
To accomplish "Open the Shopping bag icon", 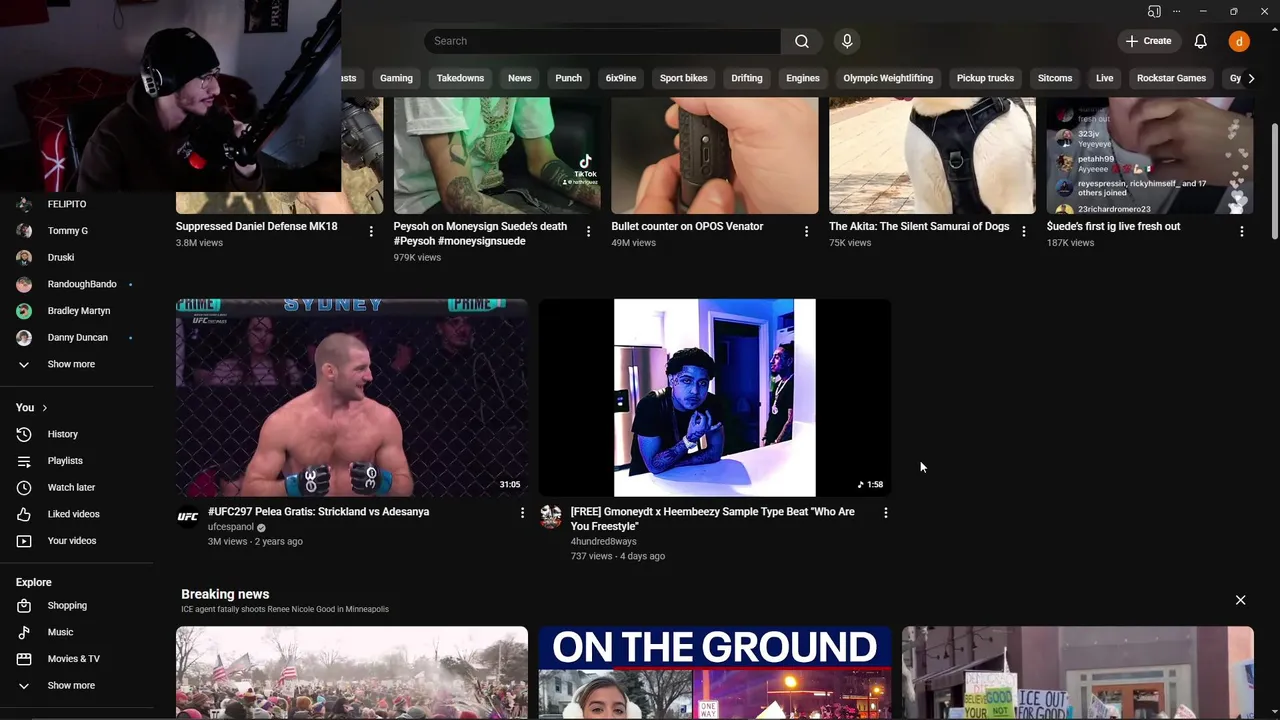I will [24, 605].
